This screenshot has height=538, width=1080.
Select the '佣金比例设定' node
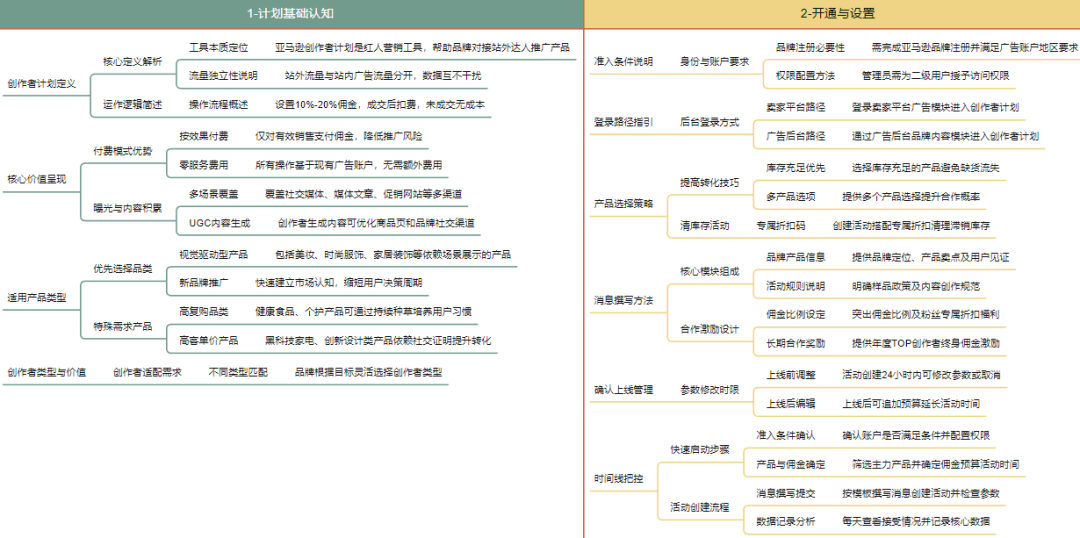(x=795, y=314)
